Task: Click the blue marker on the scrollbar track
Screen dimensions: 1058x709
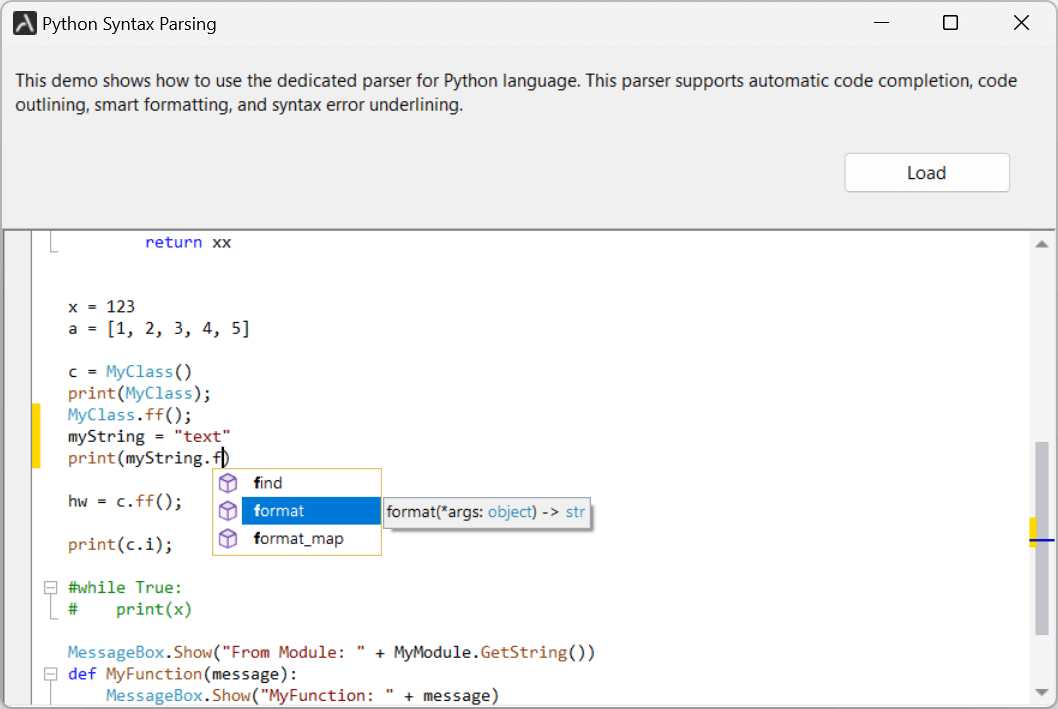Action: point(1042,540)
